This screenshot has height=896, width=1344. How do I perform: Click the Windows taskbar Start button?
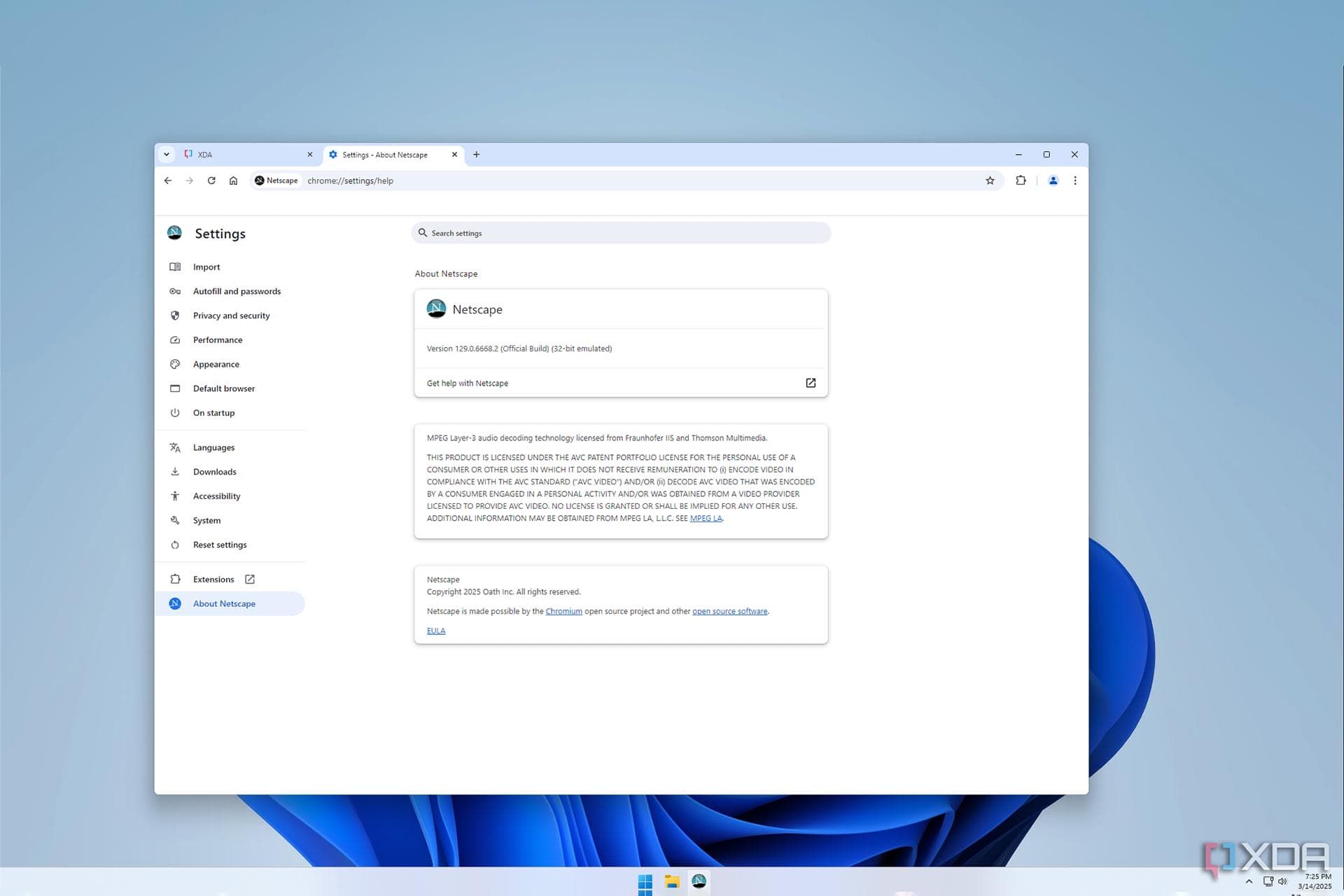click(646, 881)
